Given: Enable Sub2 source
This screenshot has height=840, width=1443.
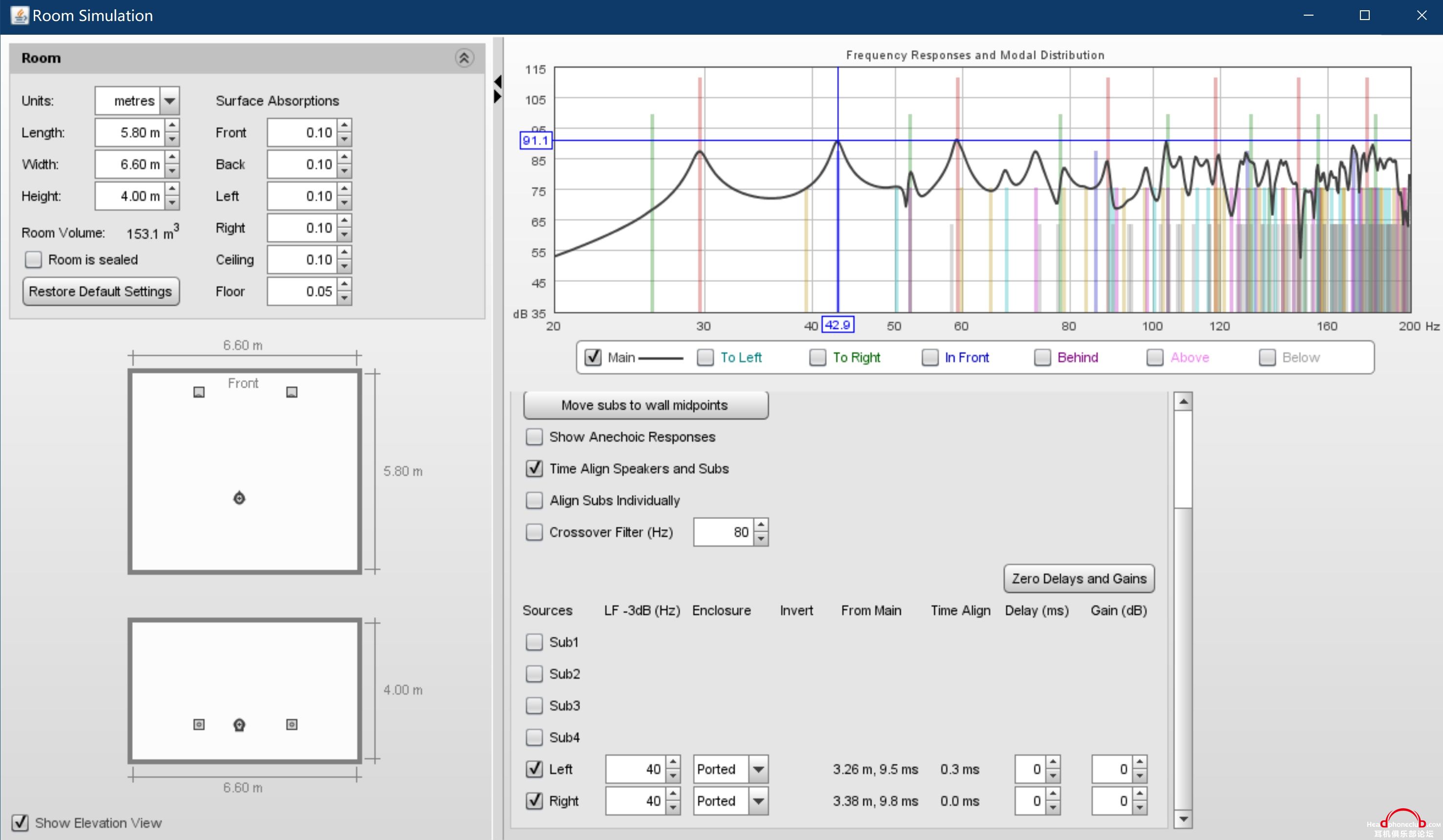Looking at the screenshot, I should (x=534, y=674).
